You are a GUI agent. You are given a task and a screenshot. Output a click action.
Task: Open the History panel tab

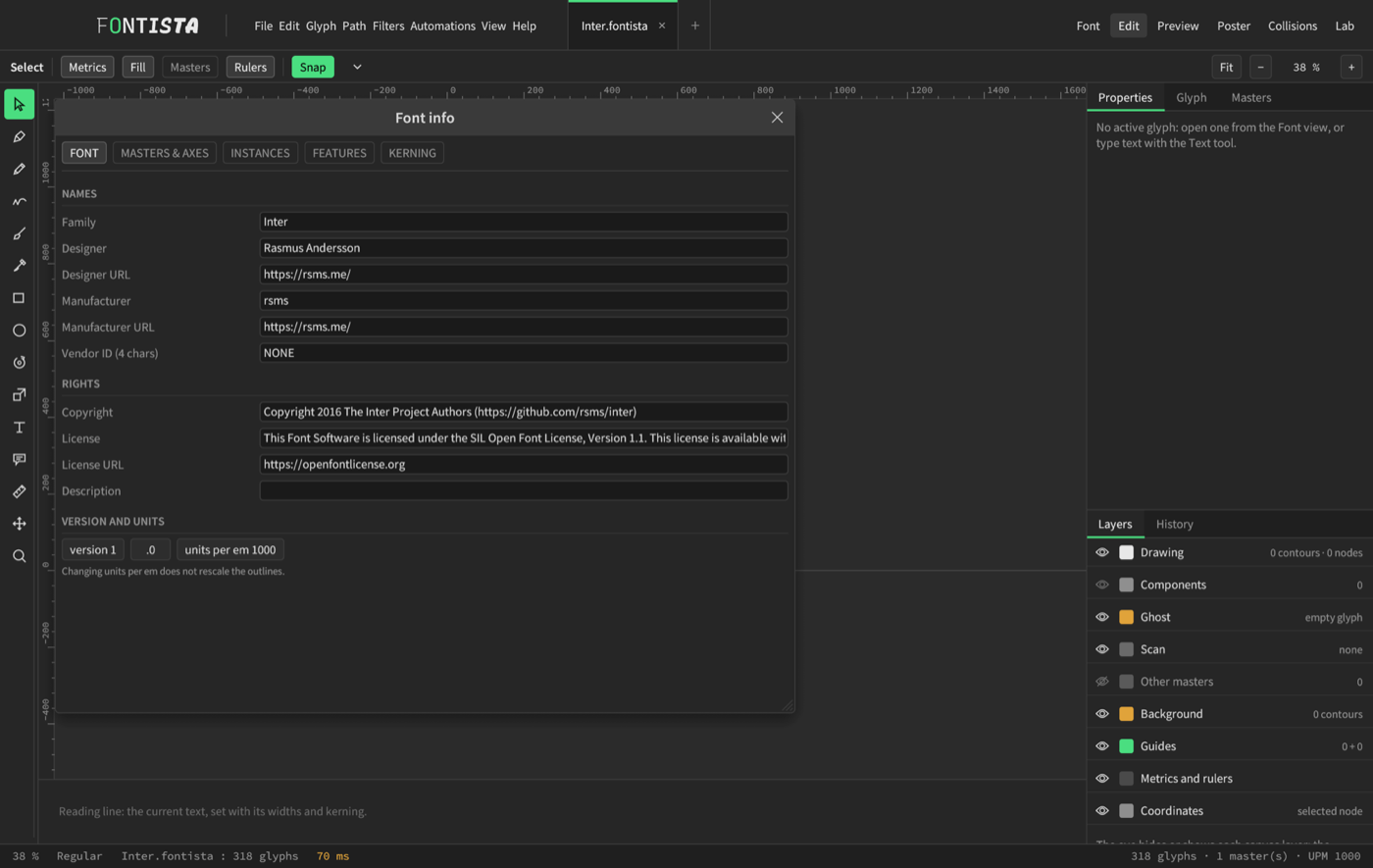click(x=1174, y=524)
